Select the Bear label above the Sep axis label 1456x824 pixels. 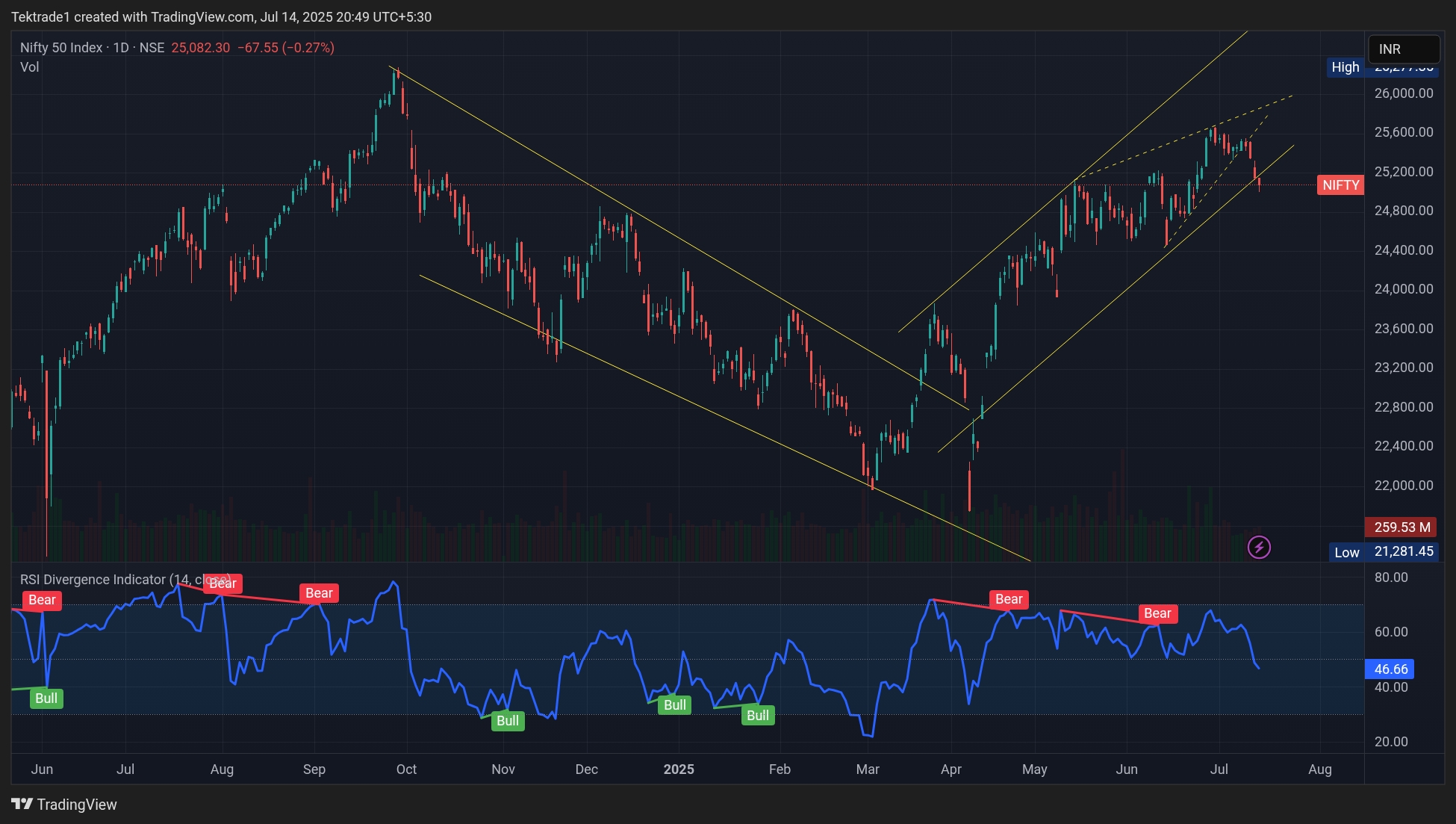pyautogui.click(x=319, y=593)
